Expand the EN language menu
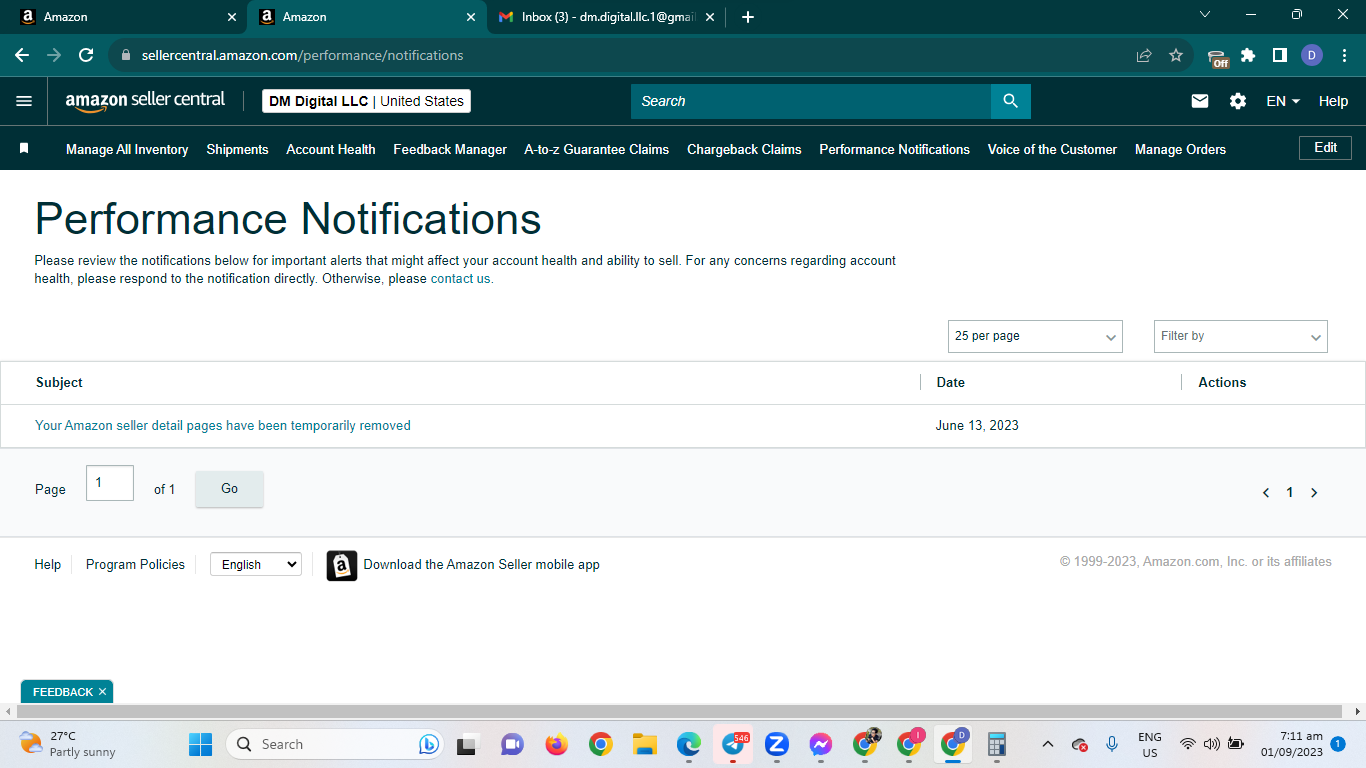 (x=1283, y=101)
